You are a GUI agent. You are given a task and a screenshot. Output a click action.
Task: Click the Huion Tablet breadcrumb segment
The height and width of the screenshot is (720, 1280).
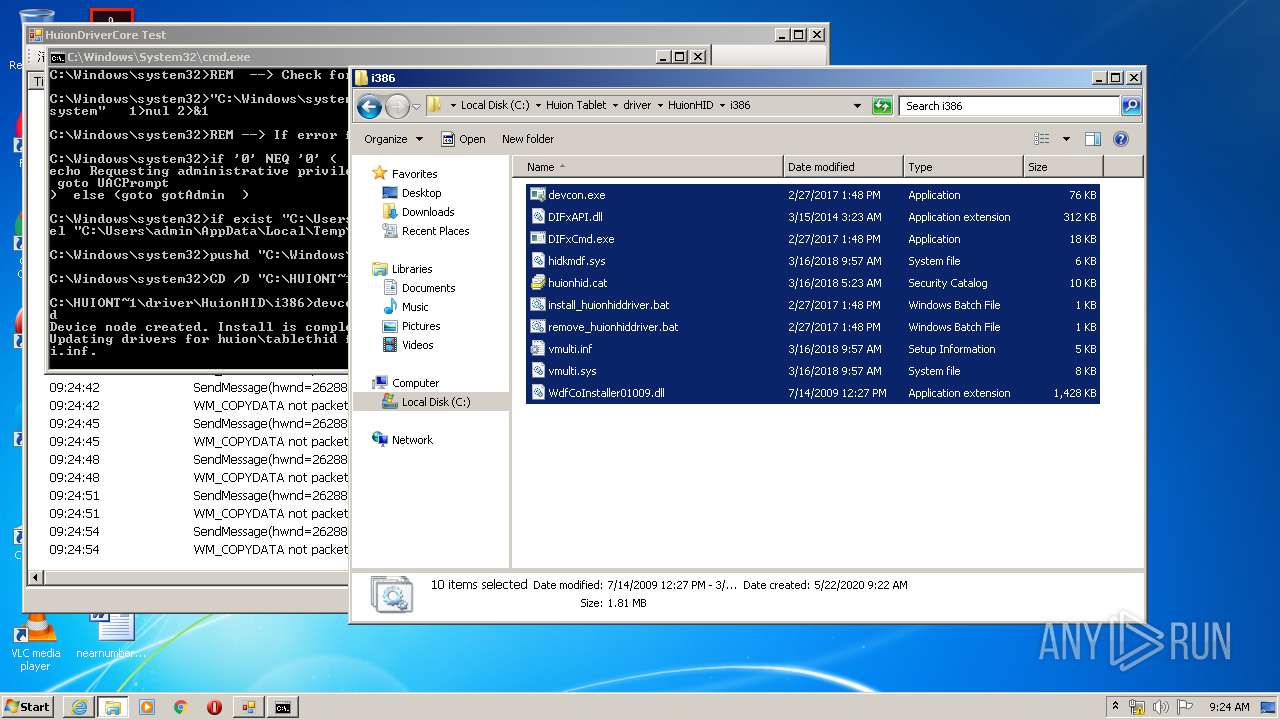coord(576,105)
